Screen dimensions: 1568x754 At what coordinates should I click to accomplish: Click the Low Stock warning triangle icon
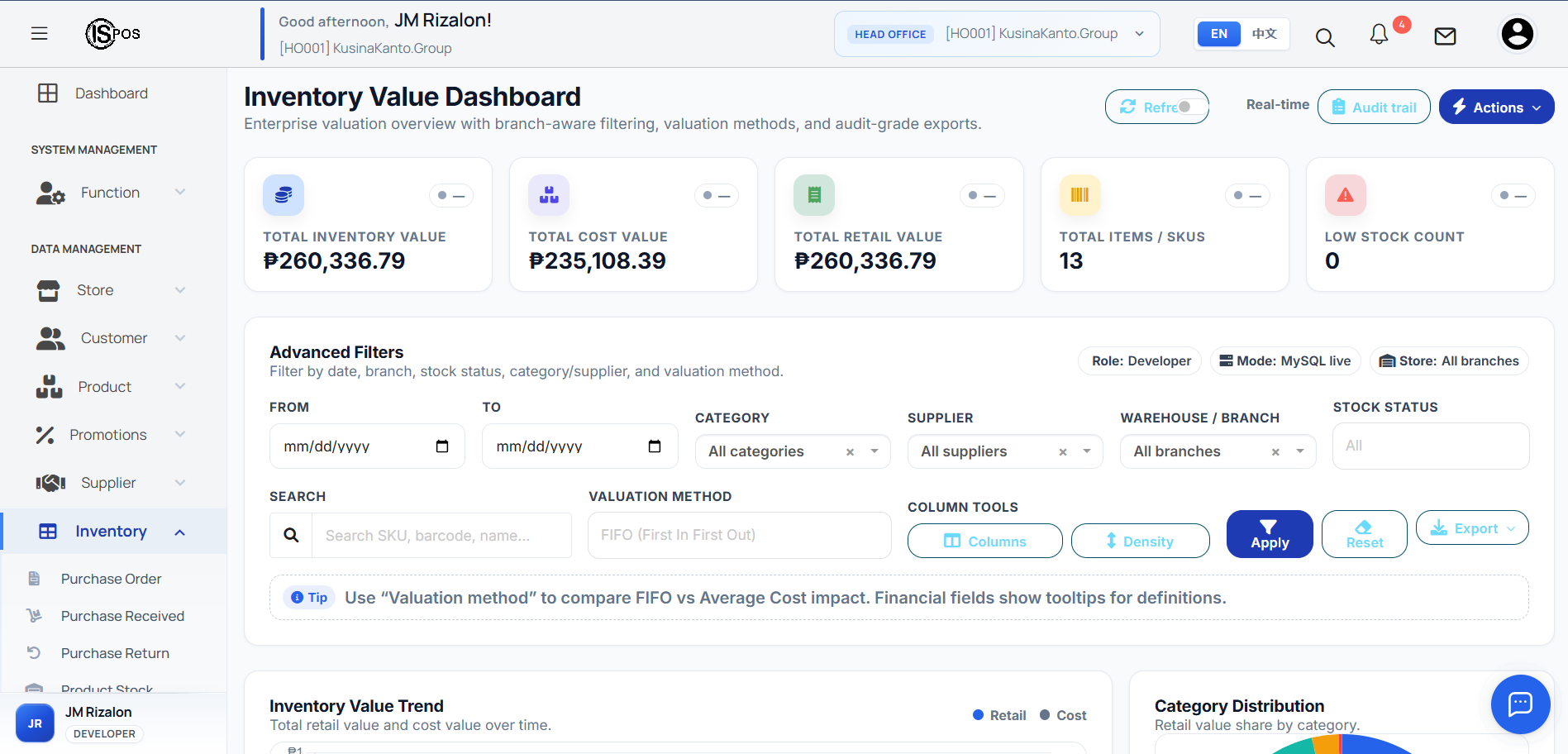pyautogui.click(x=1346, y=195)
